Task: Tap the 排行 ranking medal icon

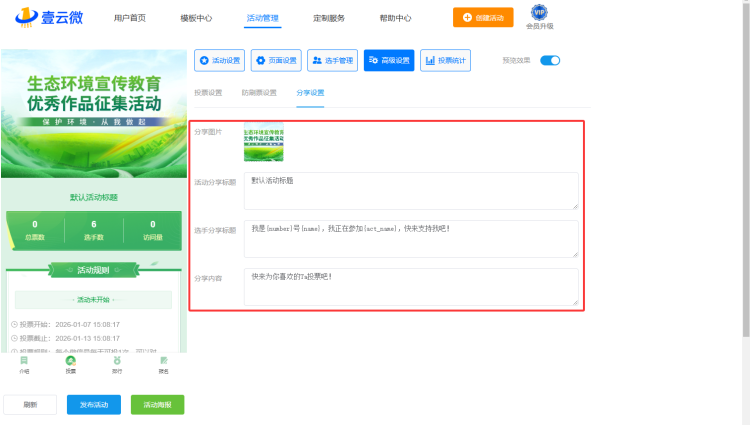Action: pos(117,364)
